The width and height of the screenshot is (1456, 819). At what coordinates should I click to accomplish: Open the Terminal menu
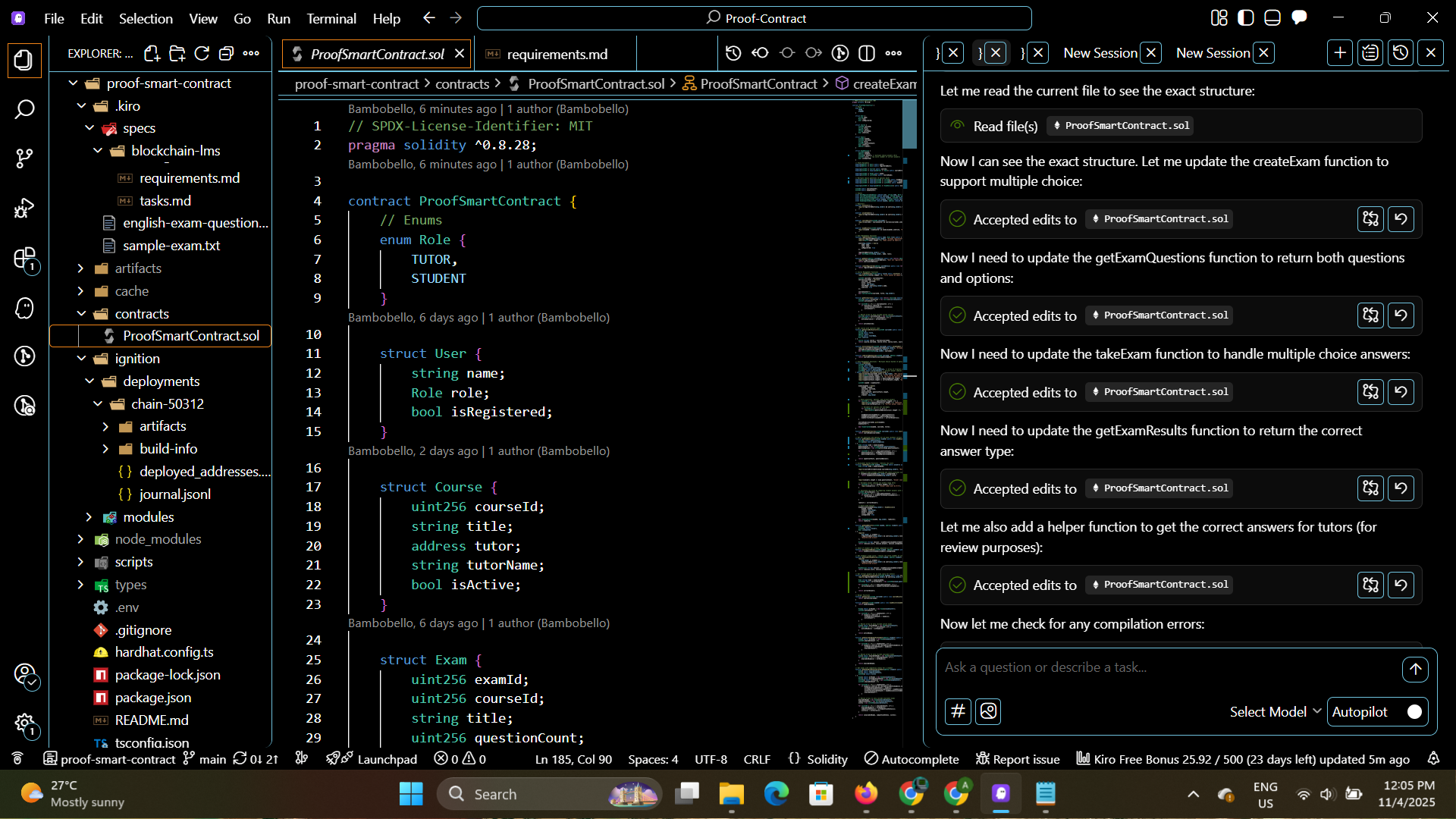click(x=331, y=18)
